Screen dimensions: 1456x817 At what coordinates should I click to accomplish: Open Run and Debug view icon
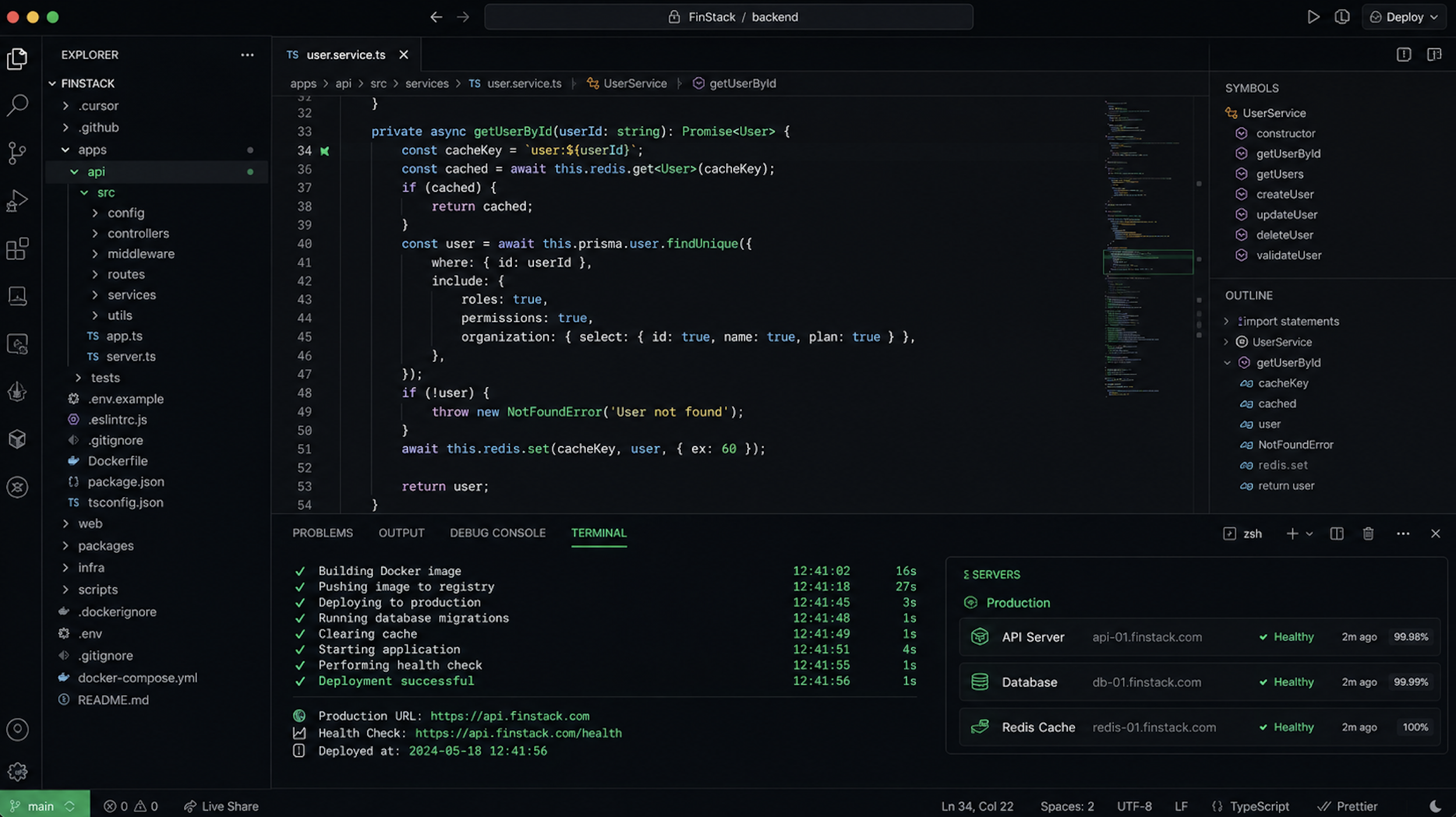(x=17, y=201)
